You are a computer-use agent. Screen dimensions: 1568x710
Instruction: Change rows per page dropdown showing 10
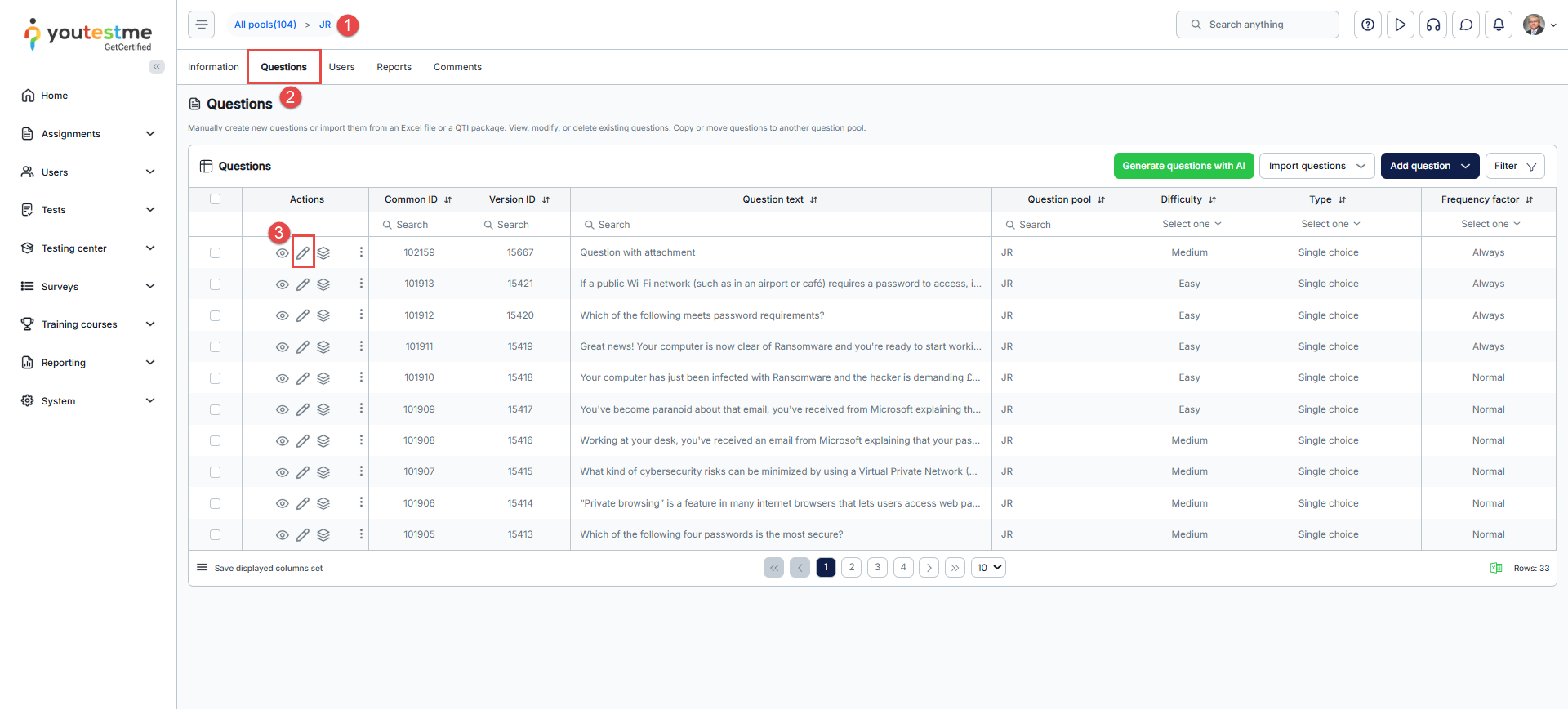click(x=988, y=568)
